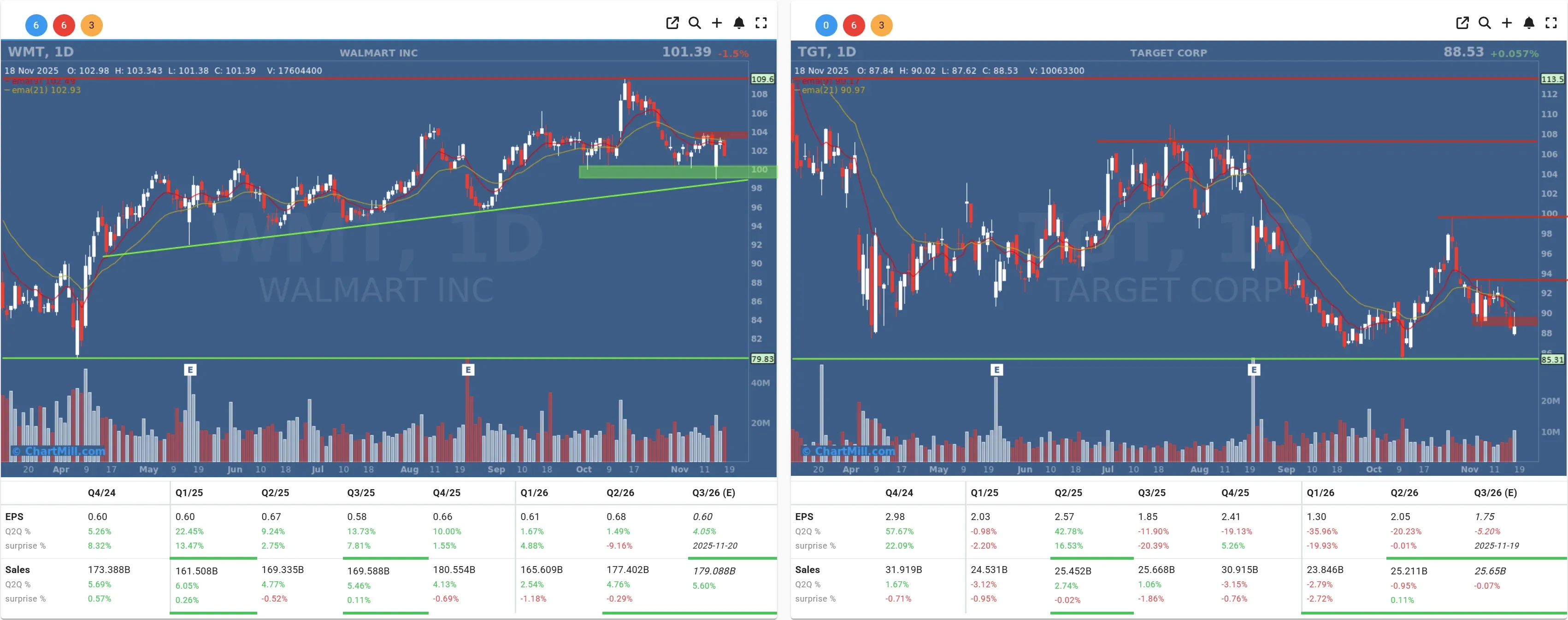Toggle fullscreen mode on the WMT chart
The image size is (1568, 620).
tap(761, 23)
